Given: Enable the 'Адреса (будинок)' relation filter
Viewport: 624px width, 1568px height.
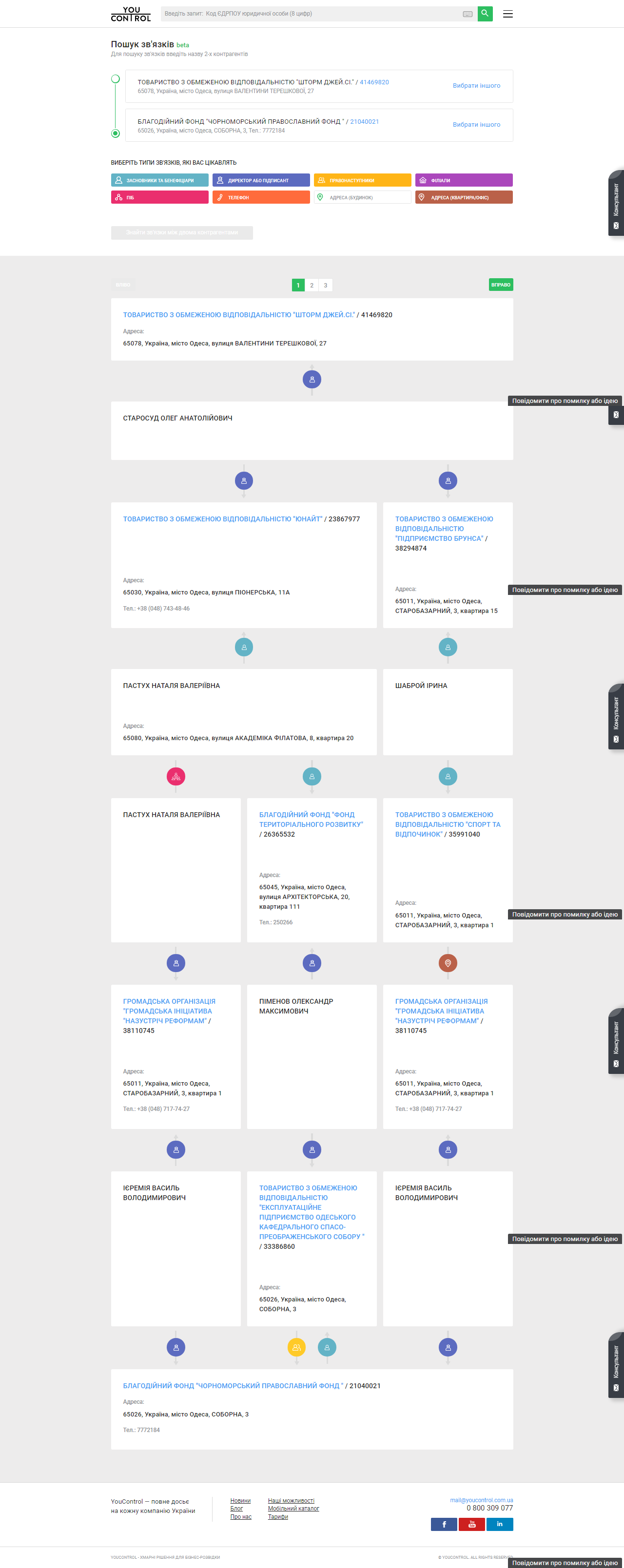Looking at the screenshot, I should coord(362,197).
